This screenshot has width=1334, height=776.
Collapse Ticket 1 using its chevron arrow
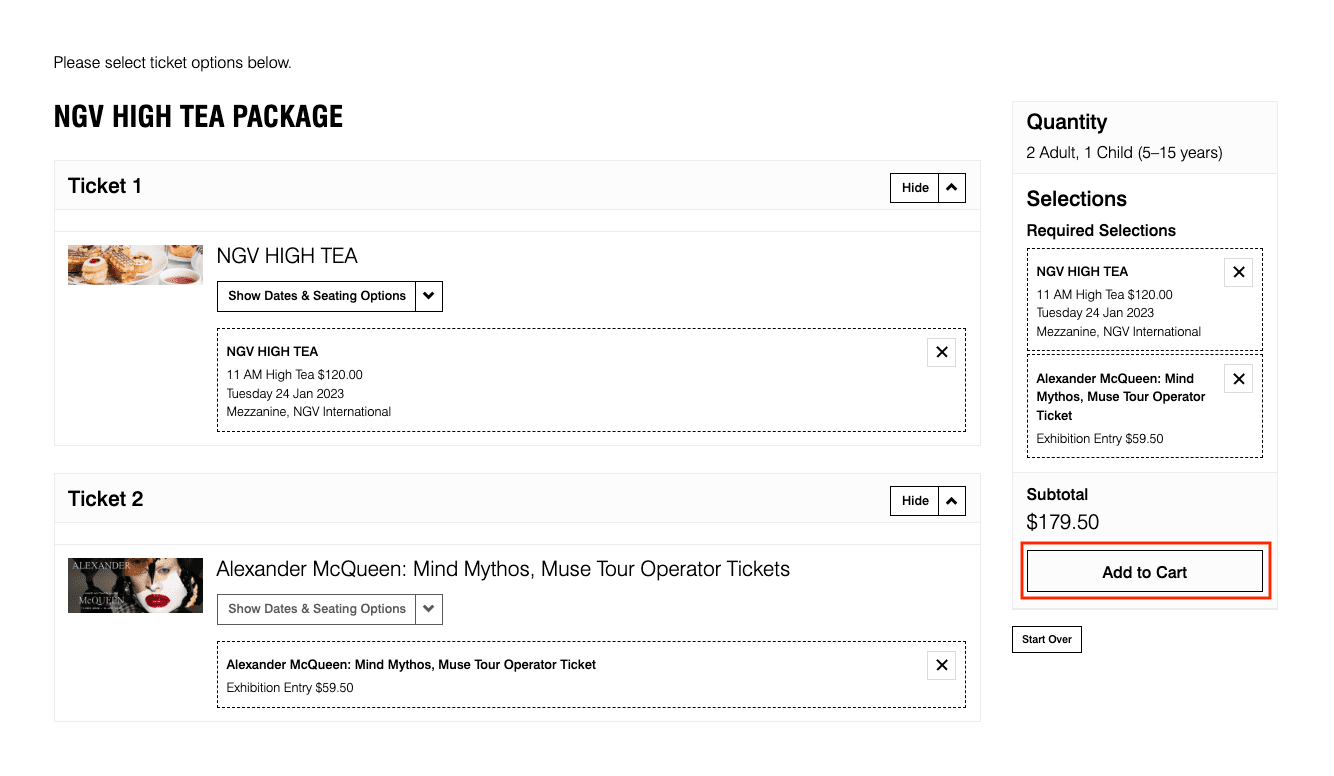tap(952, 188)
